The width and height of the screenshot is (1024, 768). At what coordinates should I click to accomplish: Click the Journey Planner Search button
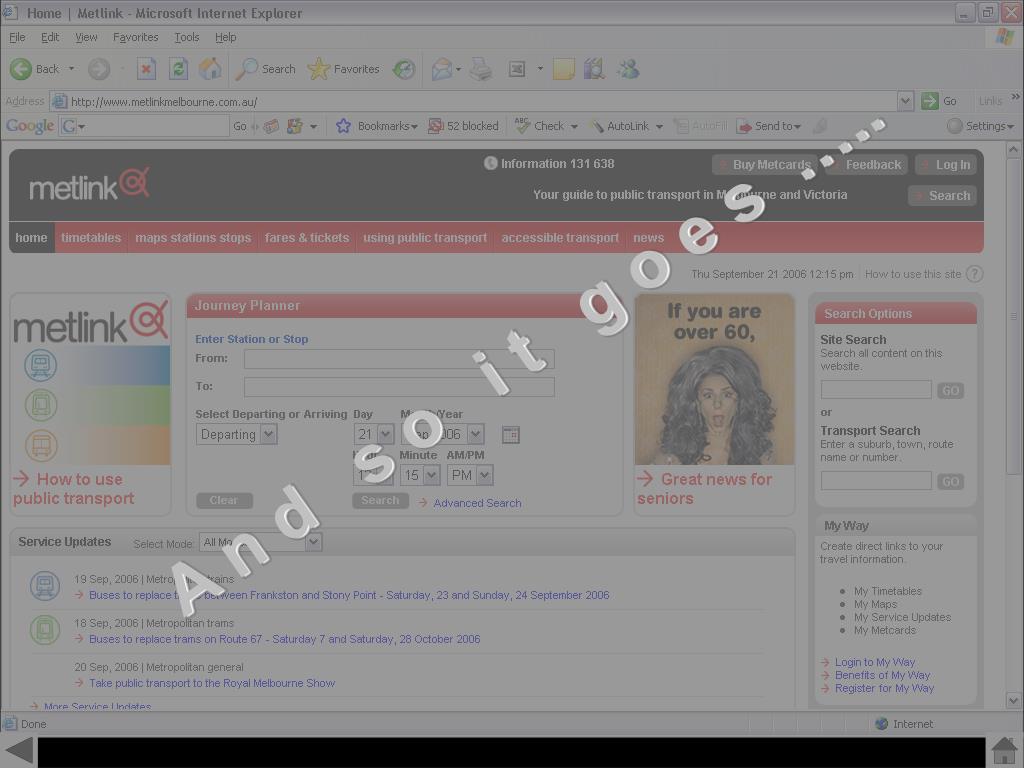pos(380,500)
